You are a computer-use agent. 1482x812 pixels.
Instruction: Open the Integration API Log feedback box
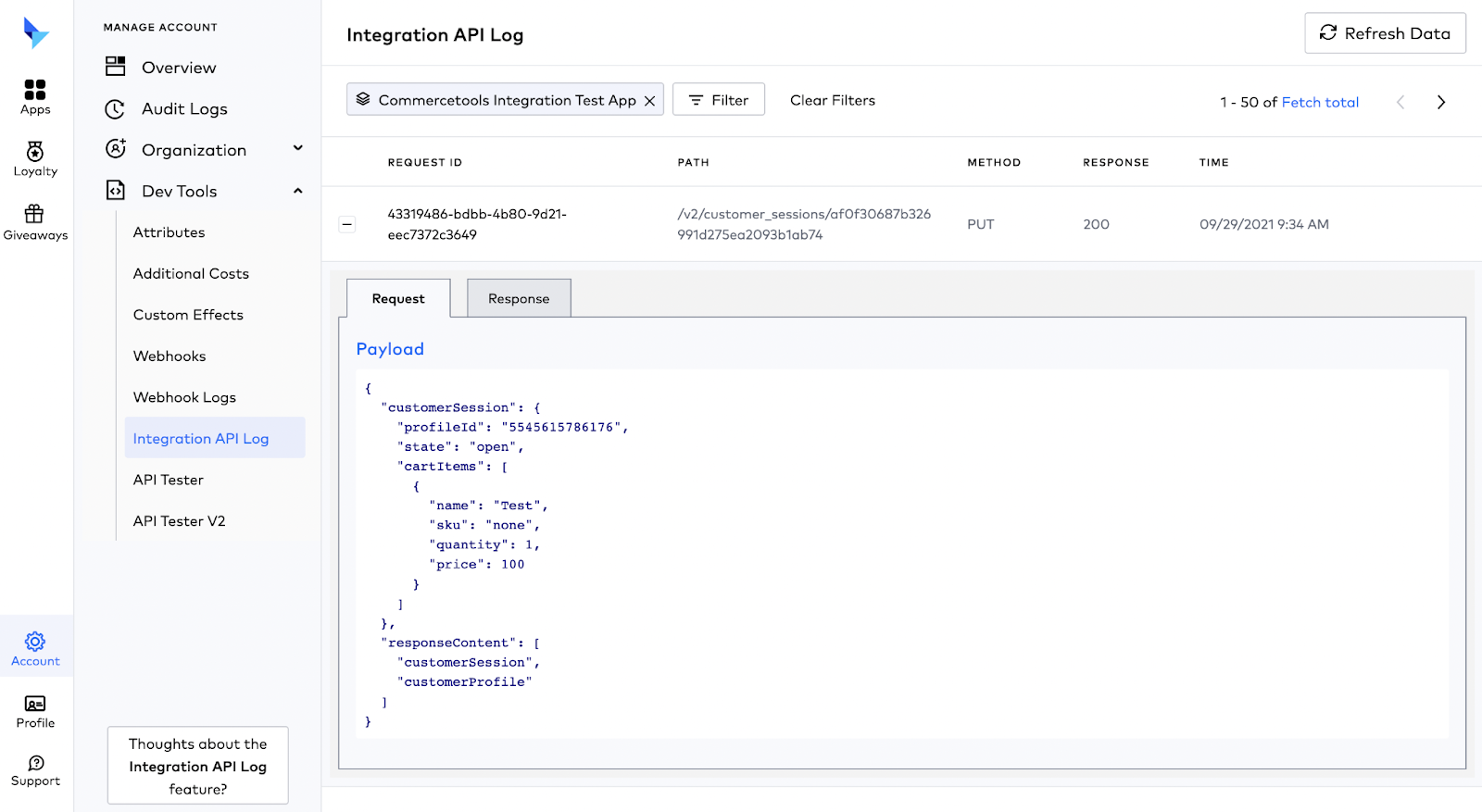coord(198,766)
